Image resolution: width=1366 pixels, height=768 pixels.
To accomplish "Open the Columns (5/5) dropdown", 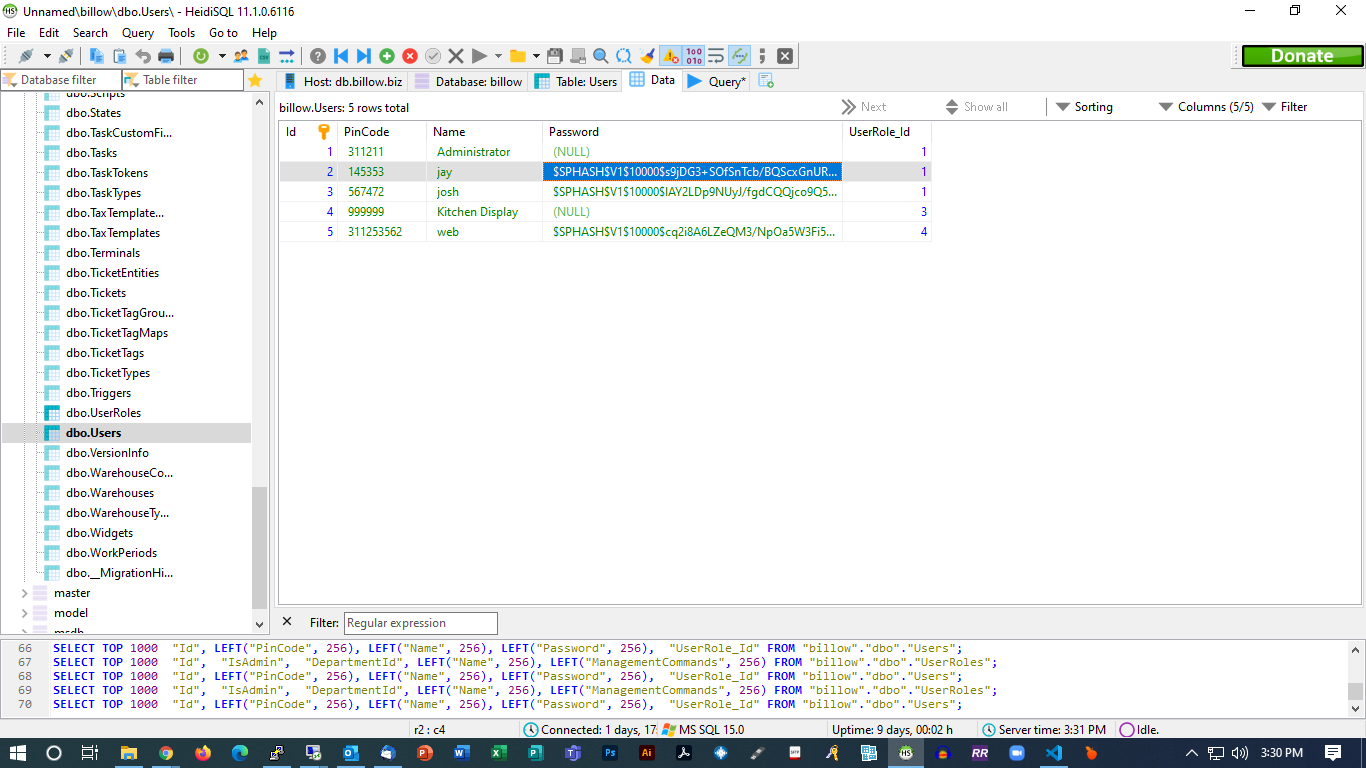I will [1206, 107].
